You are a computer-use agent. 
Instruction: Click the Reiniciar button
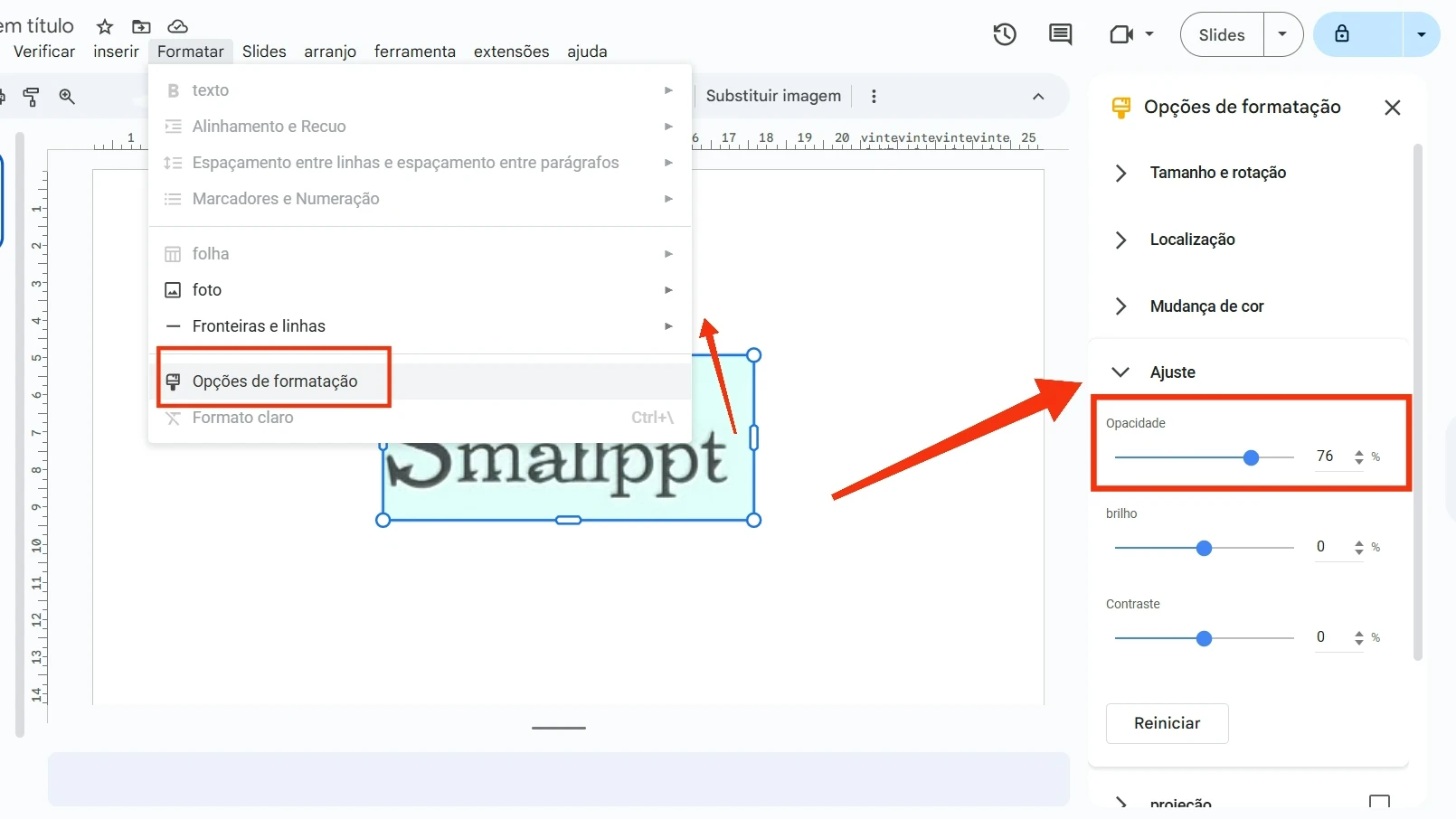[1167, 723]
